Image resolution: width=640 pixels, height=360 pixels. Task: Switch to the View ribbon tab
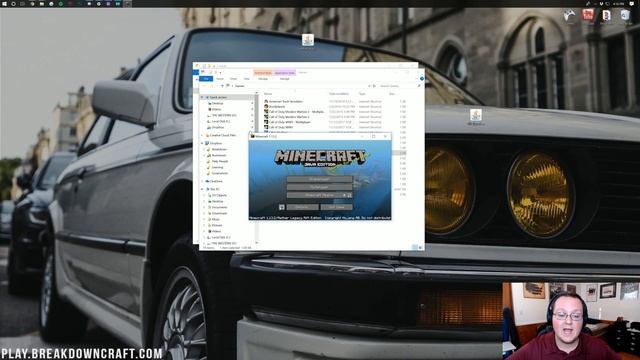coord(247,79)
